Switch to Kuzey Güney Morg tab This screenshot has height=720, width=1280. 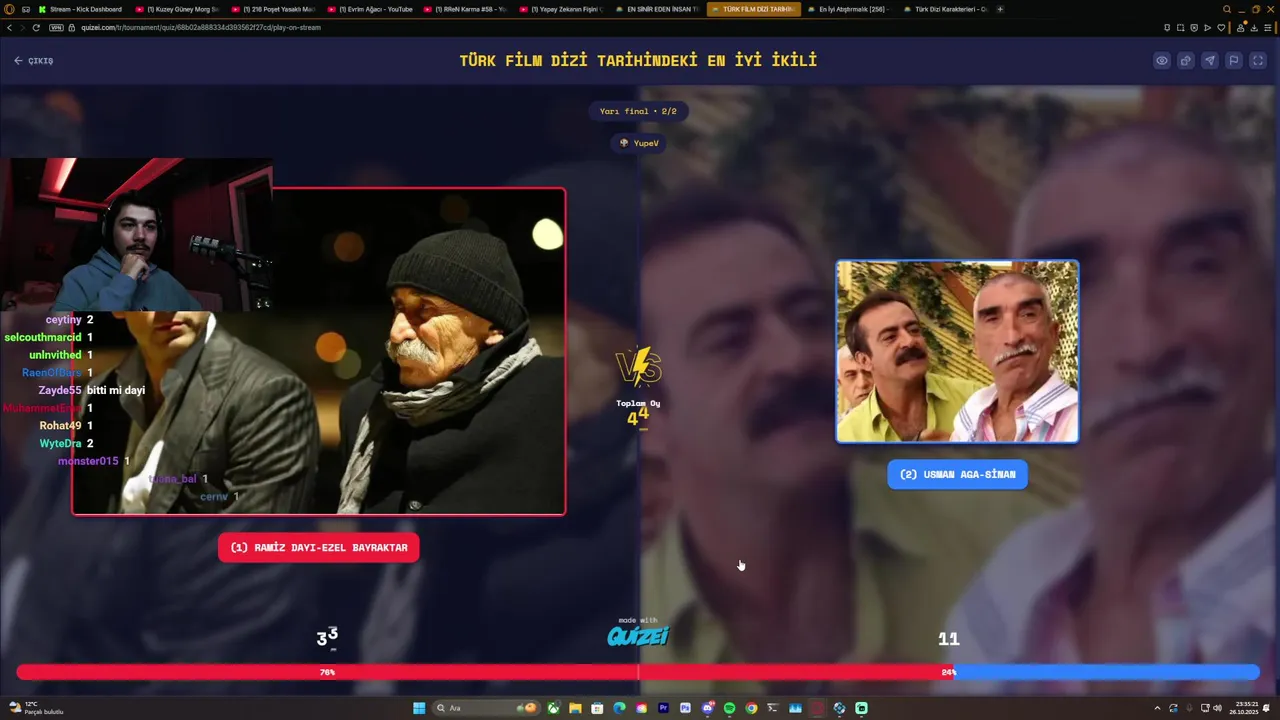(177, 9)
